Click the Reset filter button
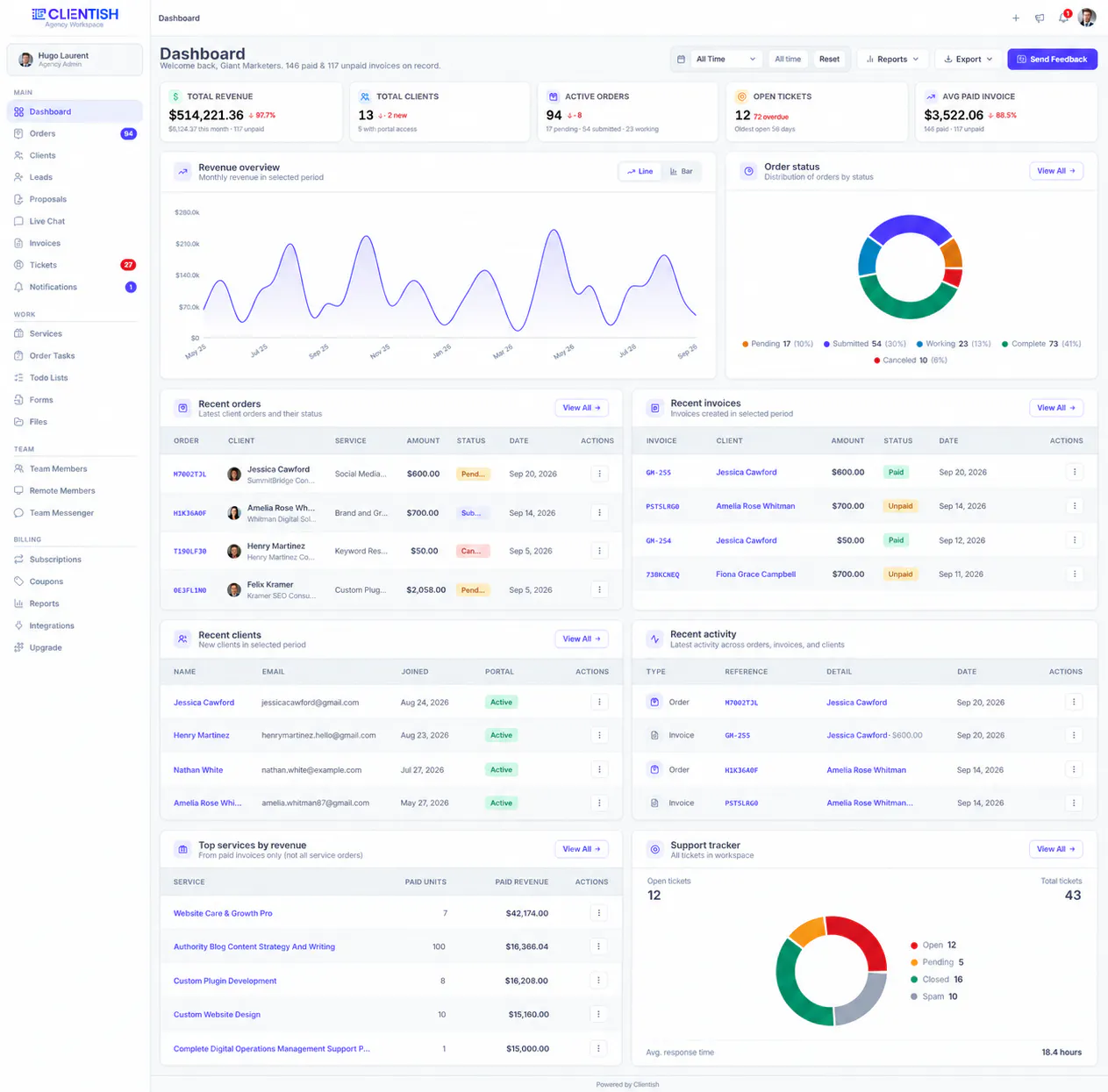Screen dimensions: 1108x1092 pyautogui.click(x=829, y=59)
